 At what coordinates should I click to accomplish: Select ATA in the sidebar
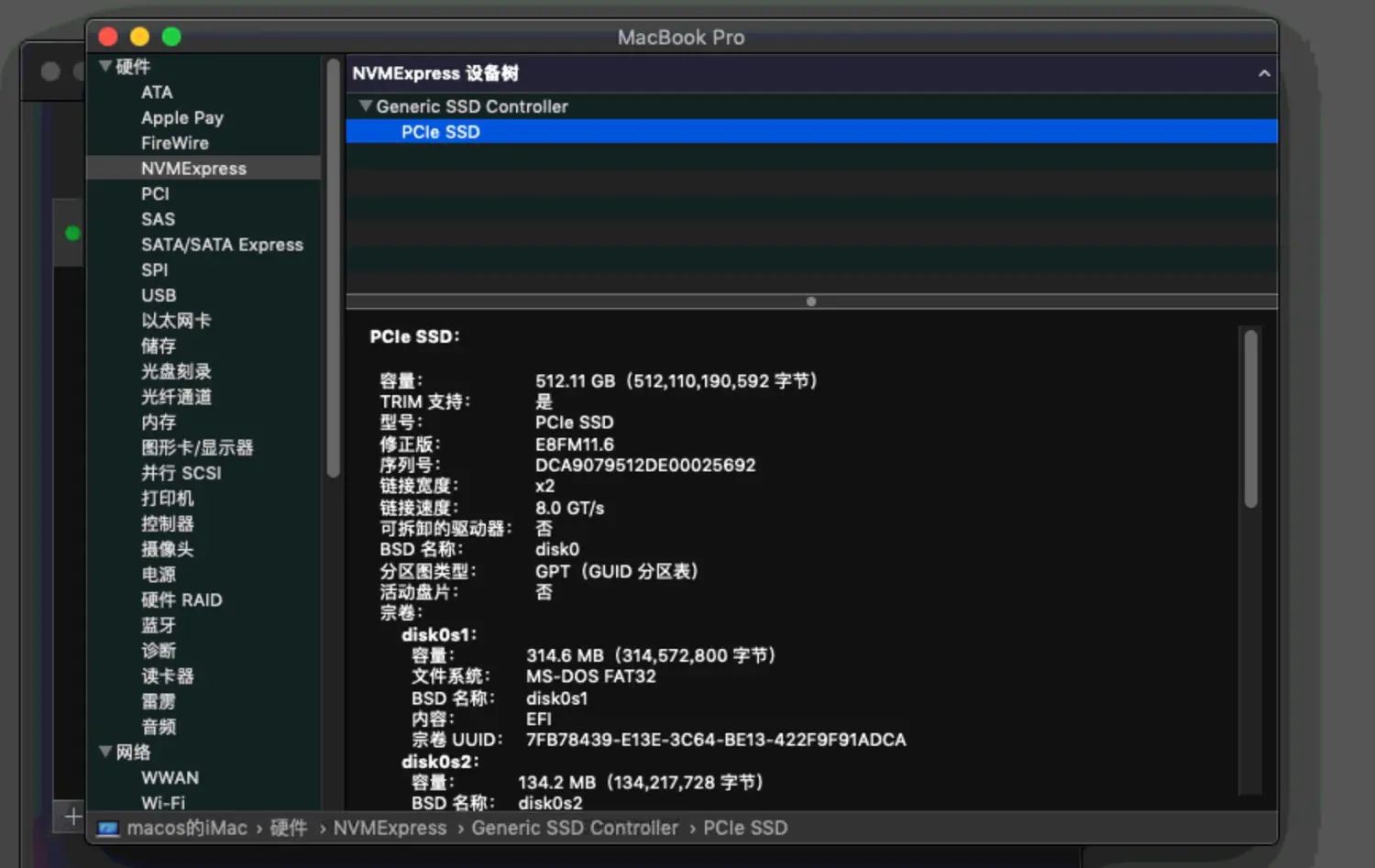pos(157,93)
